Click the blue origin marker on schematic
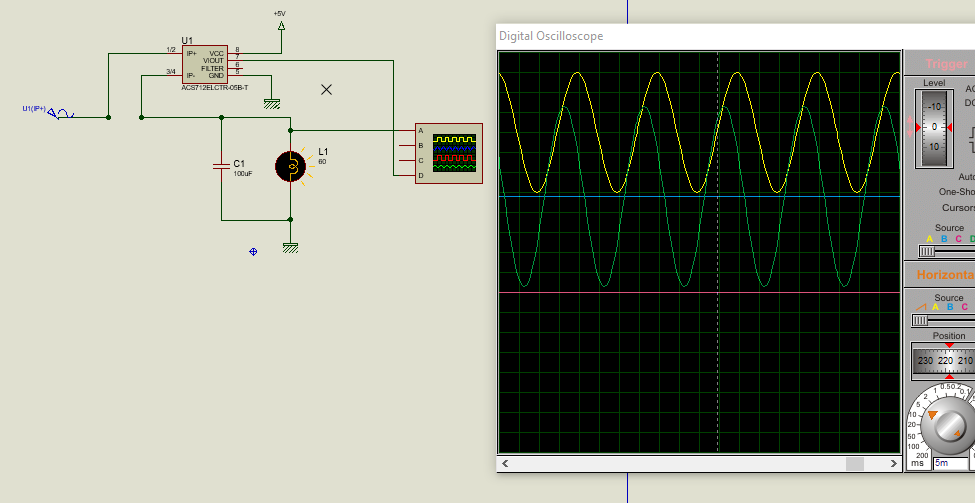 [x=253, y=251]
